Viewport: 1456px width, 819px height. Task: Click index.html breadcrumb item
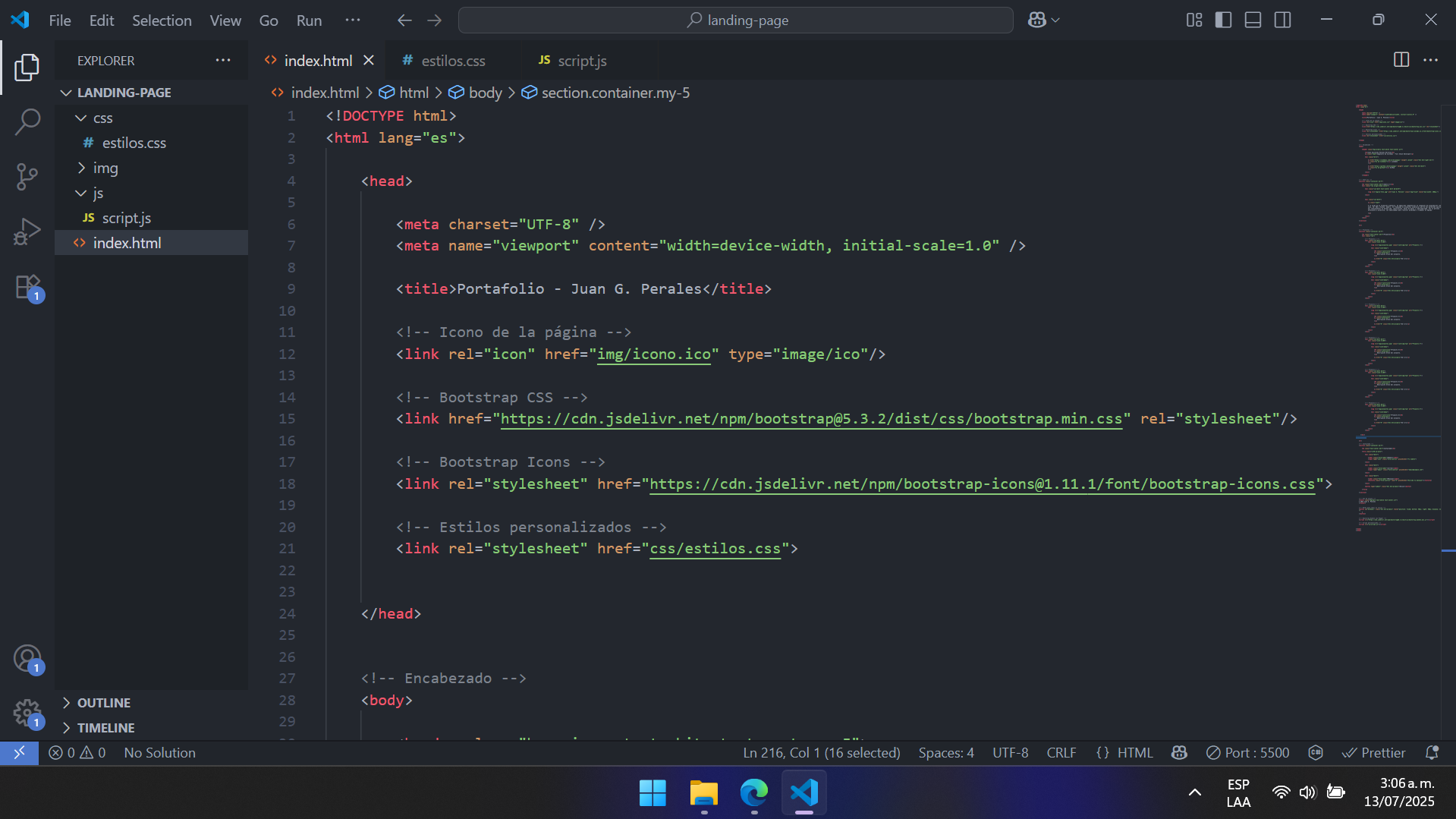click(x=316, y=93)
